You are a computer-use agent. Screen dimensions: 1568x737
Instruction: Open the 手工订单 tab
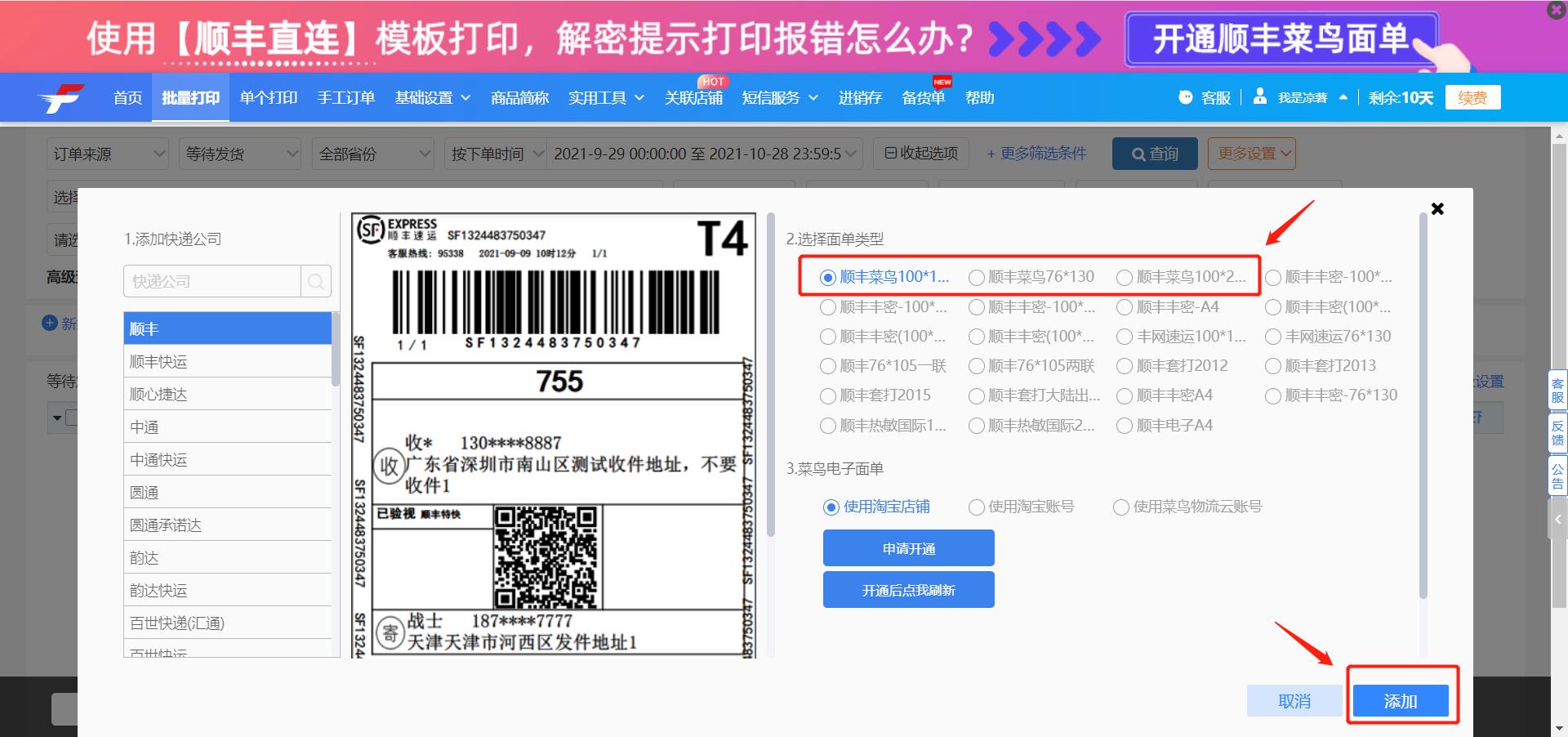346,98
